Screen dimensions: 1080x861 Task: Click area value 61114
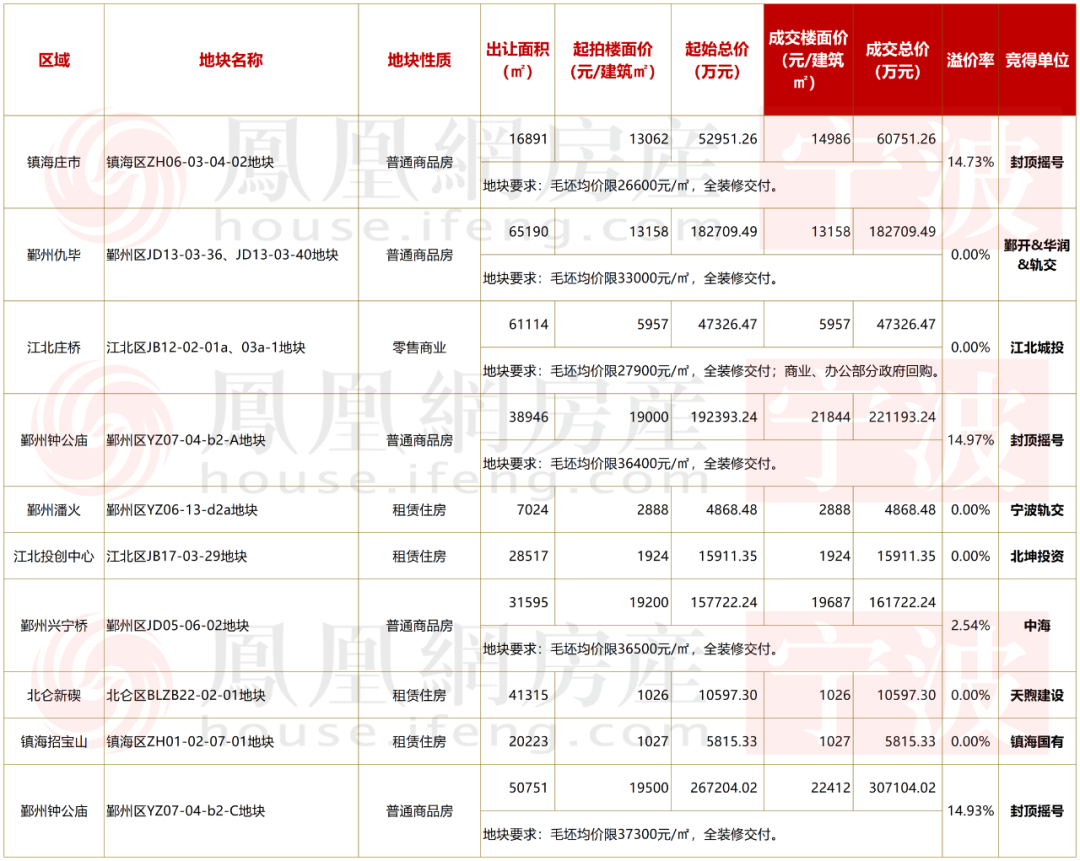click(x=528, y=324)
